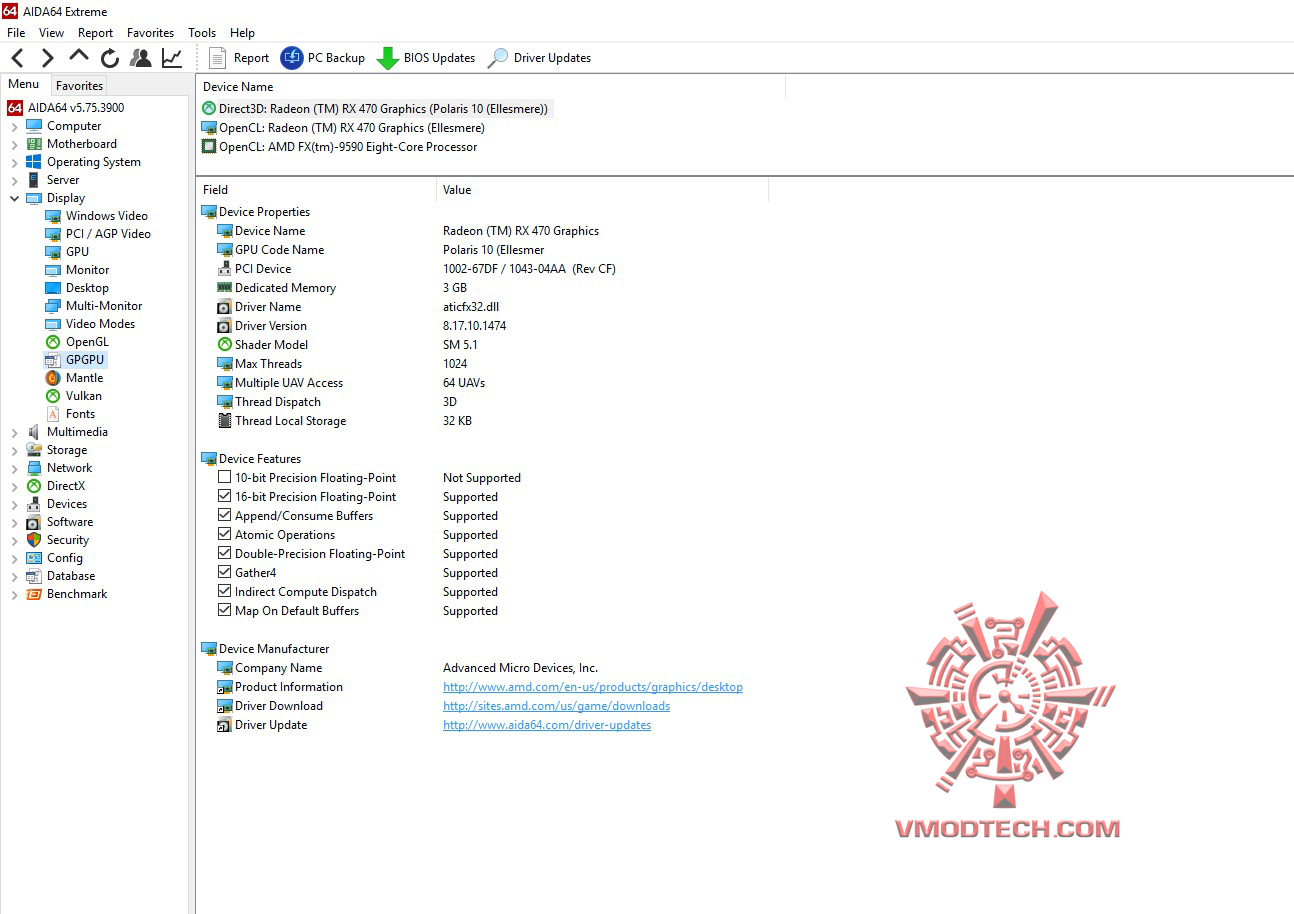Expand the Storage tree node
The height and width of the screenshot is (914, 1294).
[14, 450]
